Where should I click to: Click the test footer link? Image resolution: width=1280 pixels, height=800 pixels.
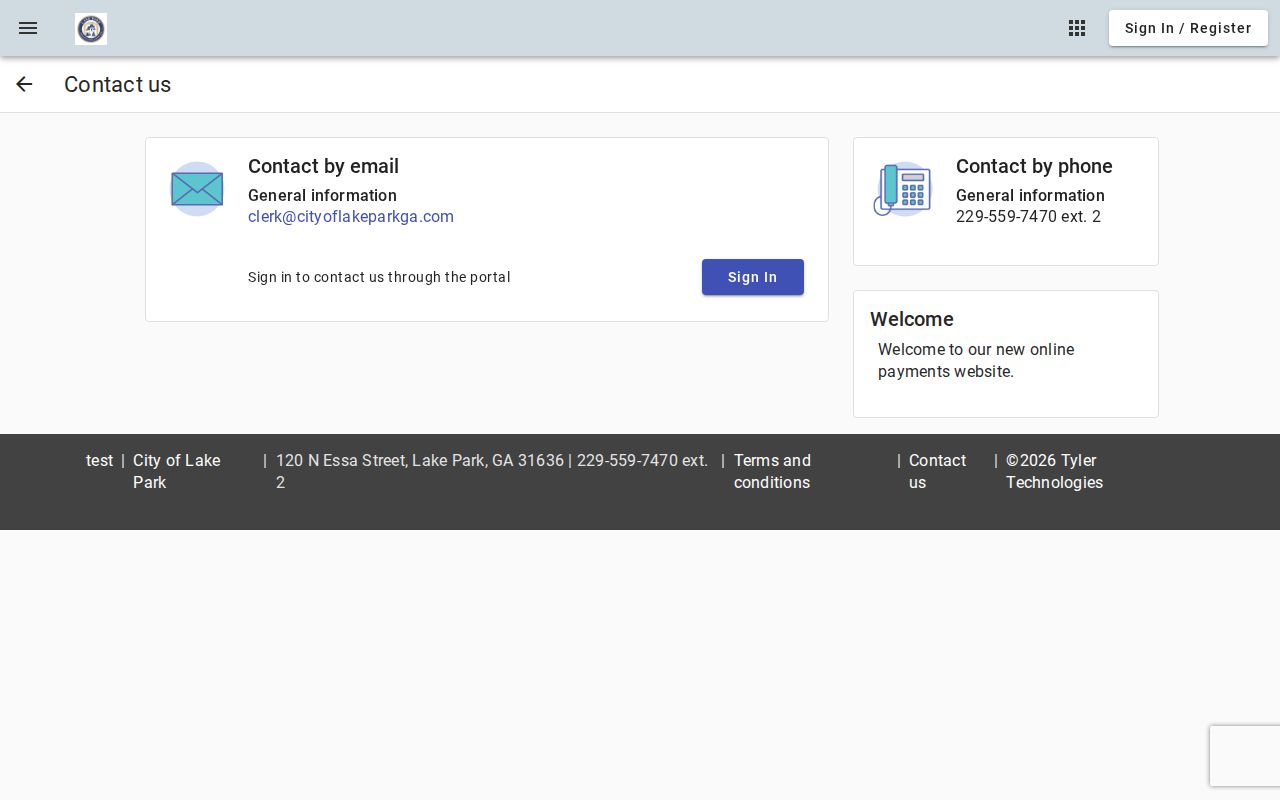[100, 460]
